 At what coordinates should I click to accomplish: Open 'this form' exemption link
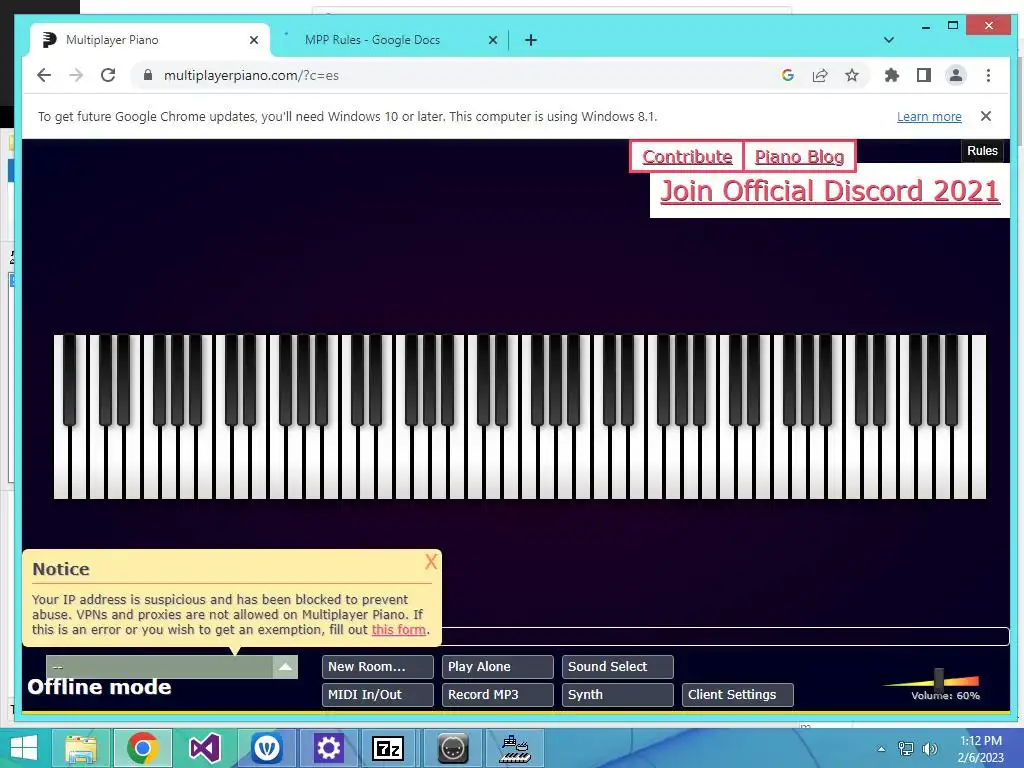[398, 630]
